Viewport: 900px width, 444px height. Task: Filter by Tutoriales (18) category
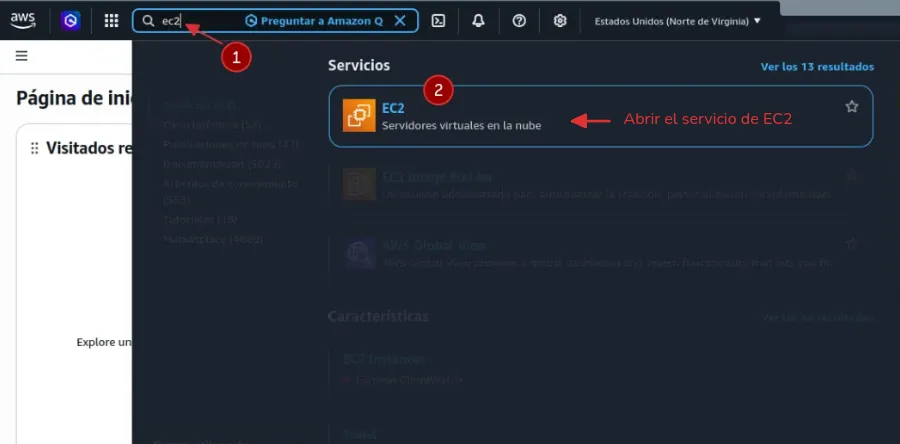[x=200, y=219]
